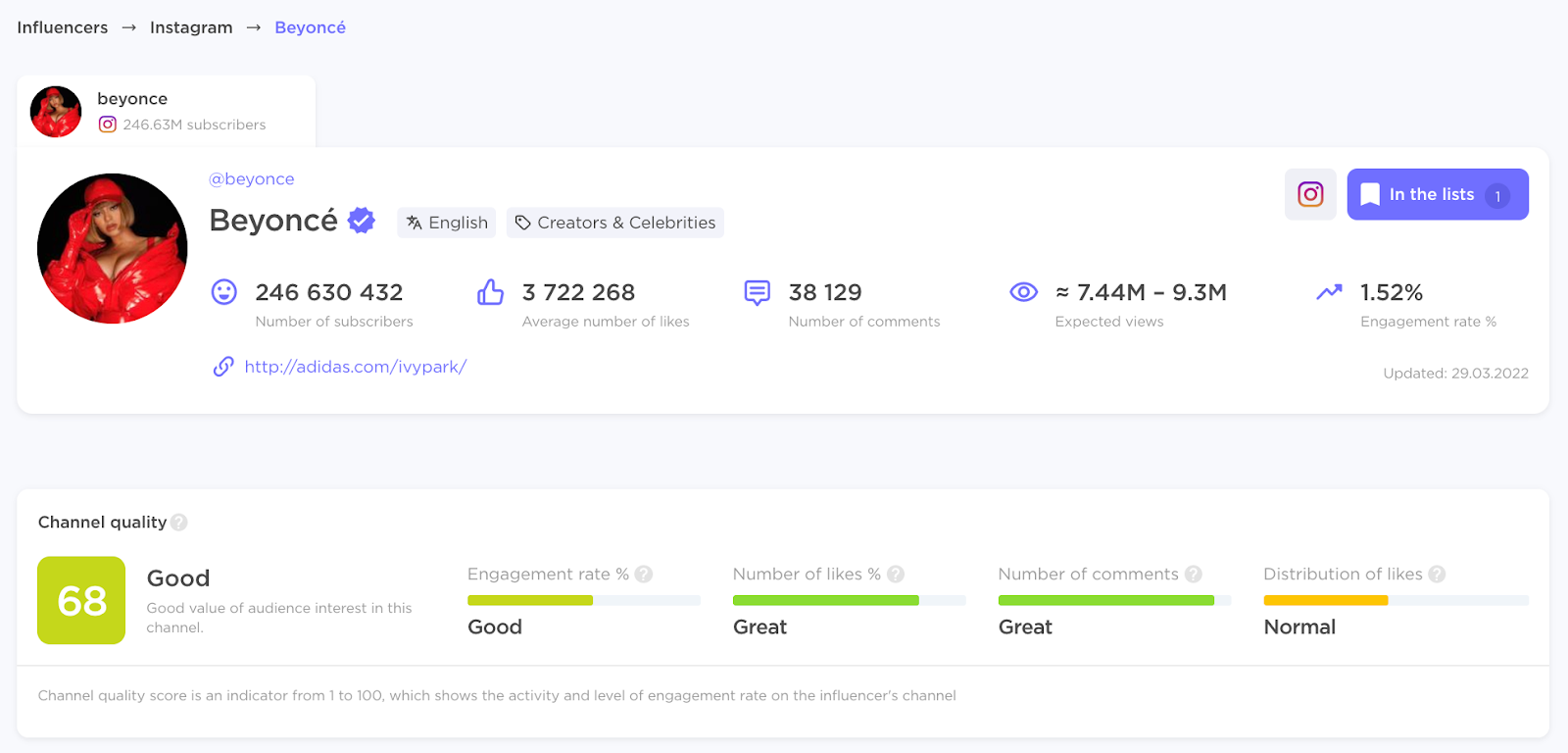This screenshot has width=1568, height=753.
Task: Click the smiley subscribers icon
Action: [x=224, y=292]
